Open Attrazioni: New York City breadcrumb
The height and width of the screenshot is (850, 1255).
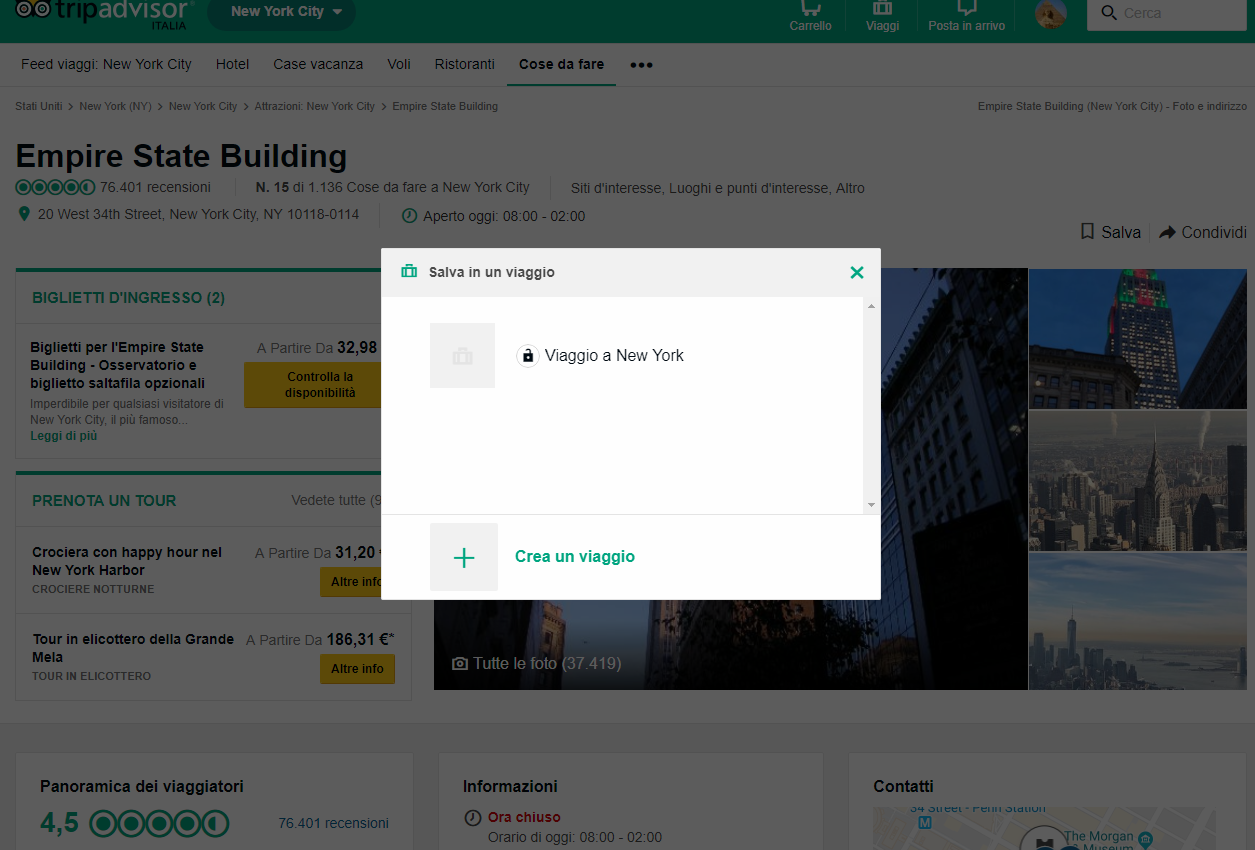[314, 106]
